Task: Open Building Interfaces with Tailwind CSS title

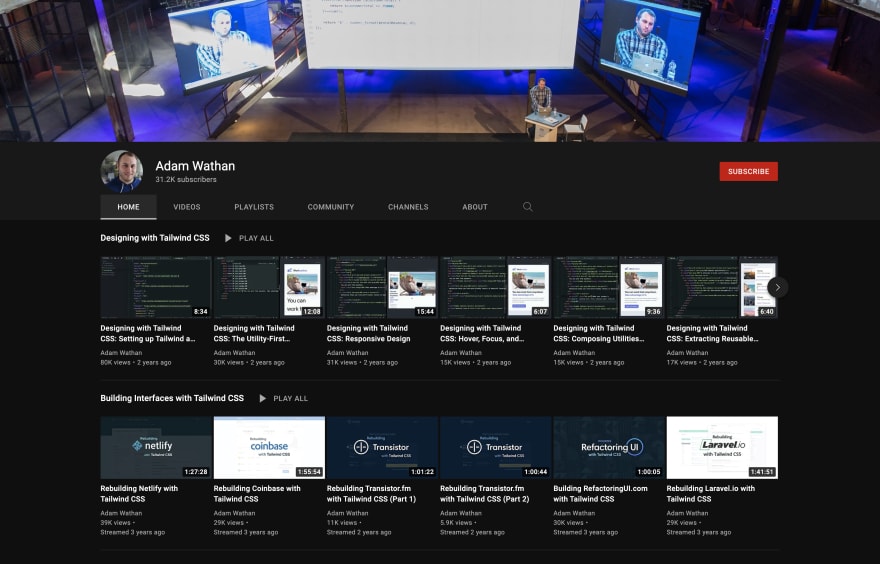Action: click(172, 398)
